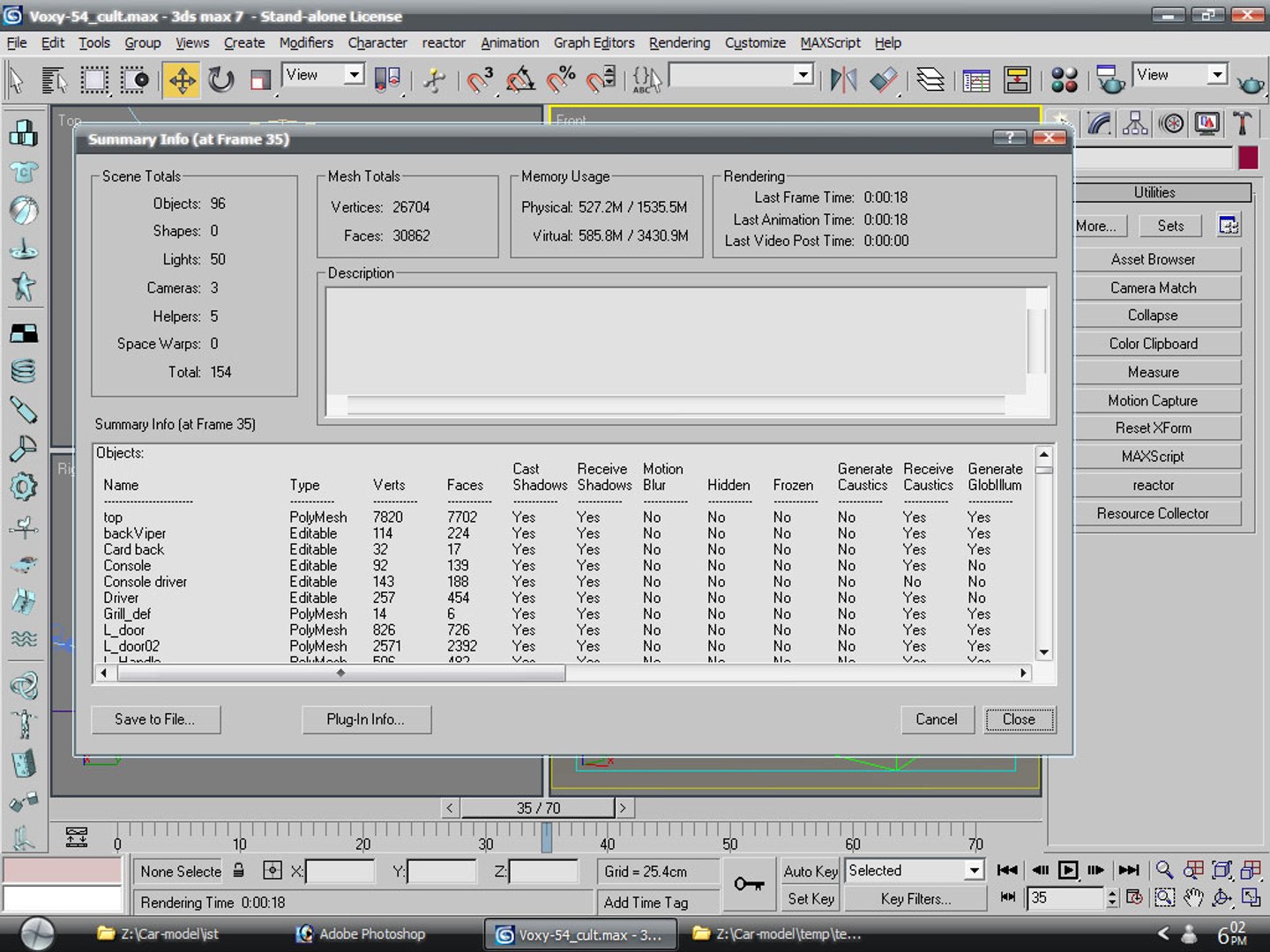Expand the Render Type View dropdown
Screen dimensions: 1270x952
tap(1217, 75)
